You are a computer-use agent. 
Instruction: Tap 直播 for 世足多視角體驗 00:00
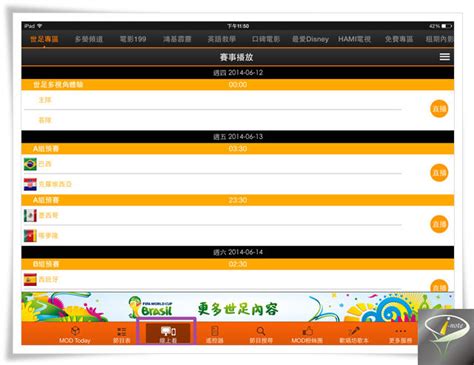tap(439, 109)
